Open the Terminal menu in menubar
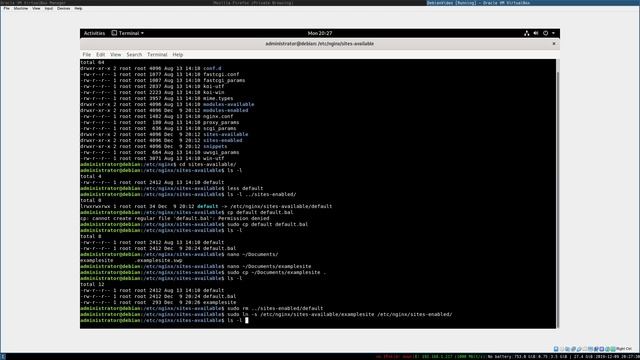The width and height of the screenshot is (640, 360). [157, 54]
